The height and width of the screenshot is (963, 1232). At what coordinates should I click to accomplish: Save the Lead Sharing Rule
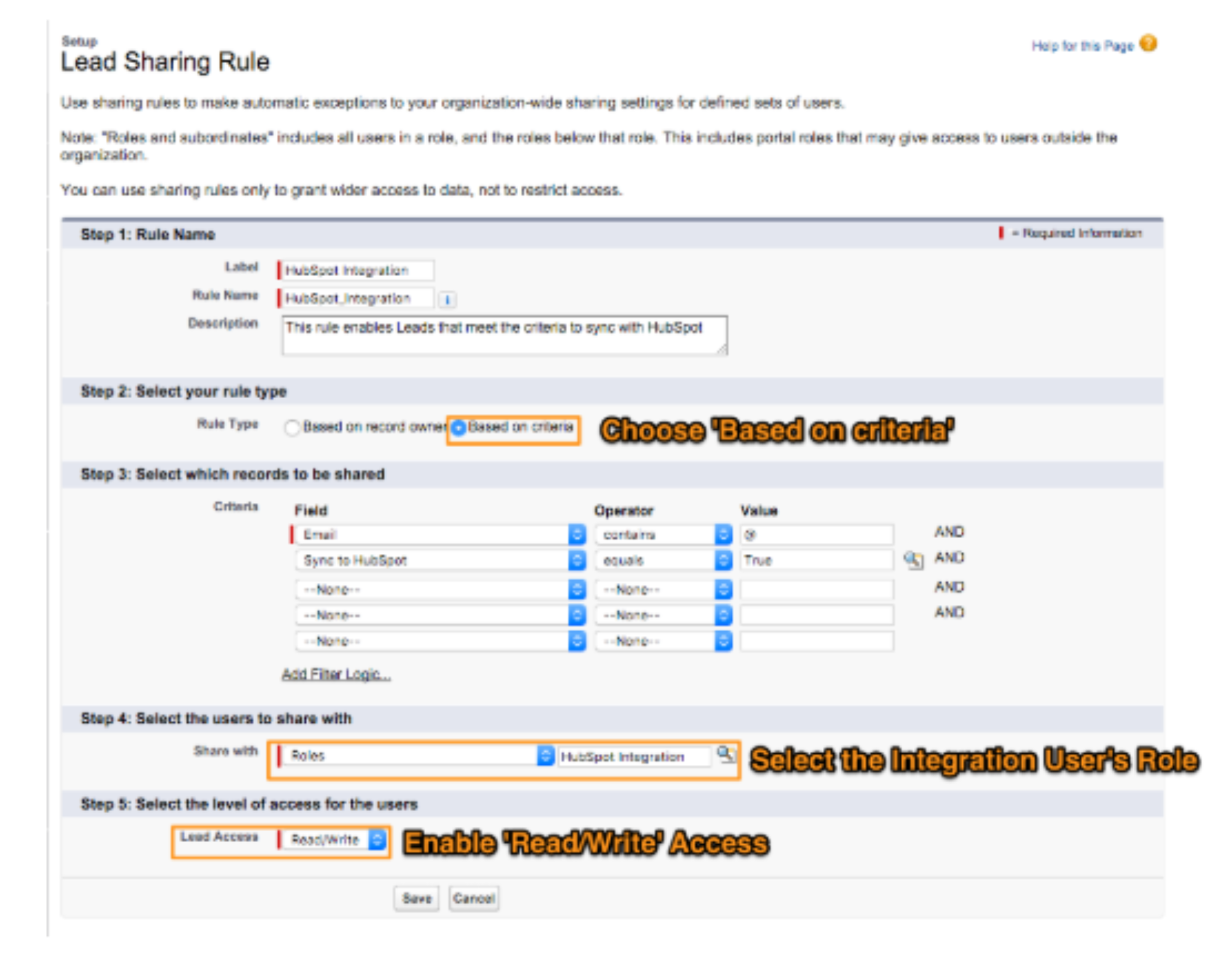click(x=417, y=898)
